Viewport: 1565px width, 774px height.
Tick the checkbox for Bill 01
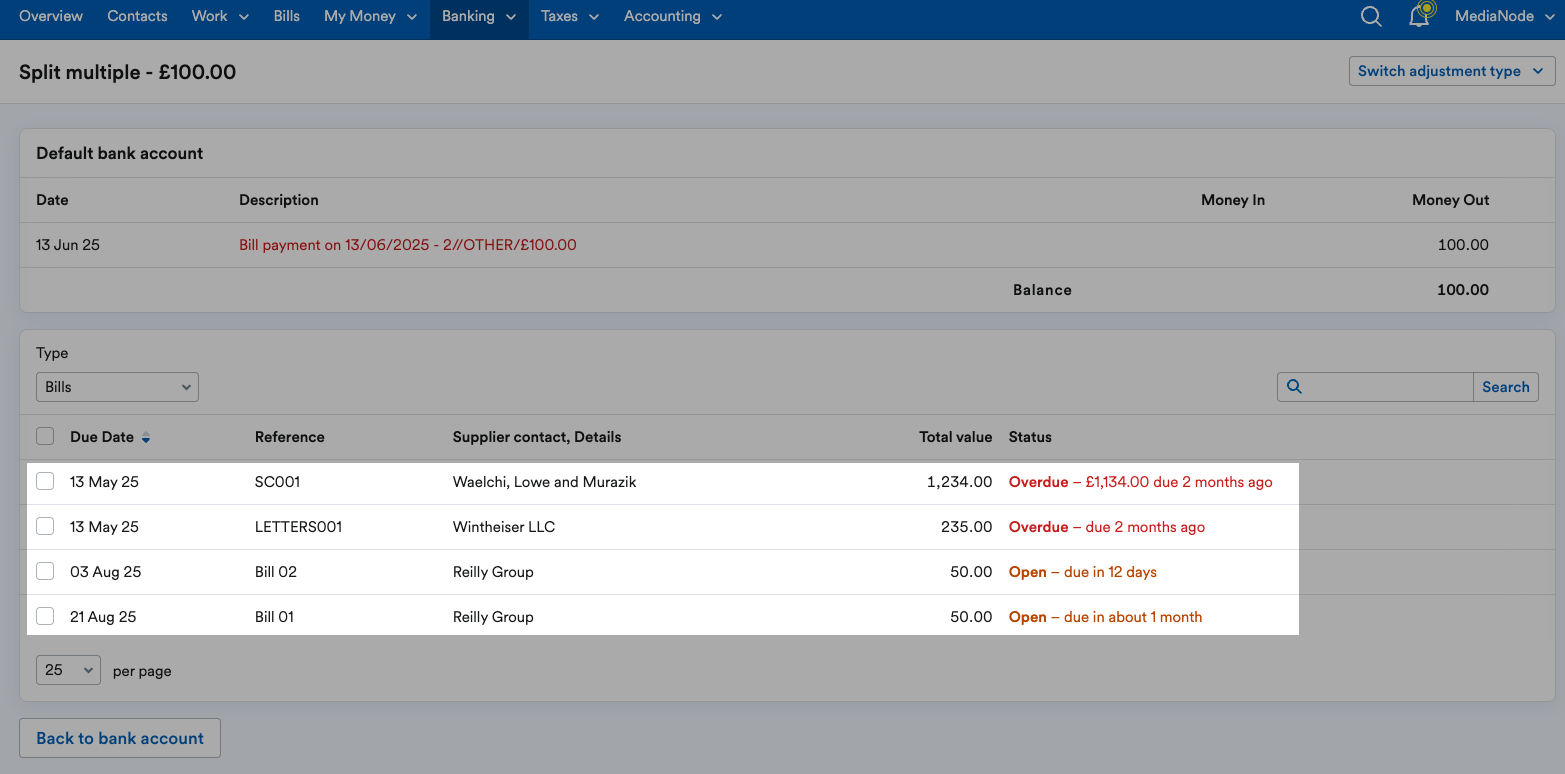pos(45,616)
